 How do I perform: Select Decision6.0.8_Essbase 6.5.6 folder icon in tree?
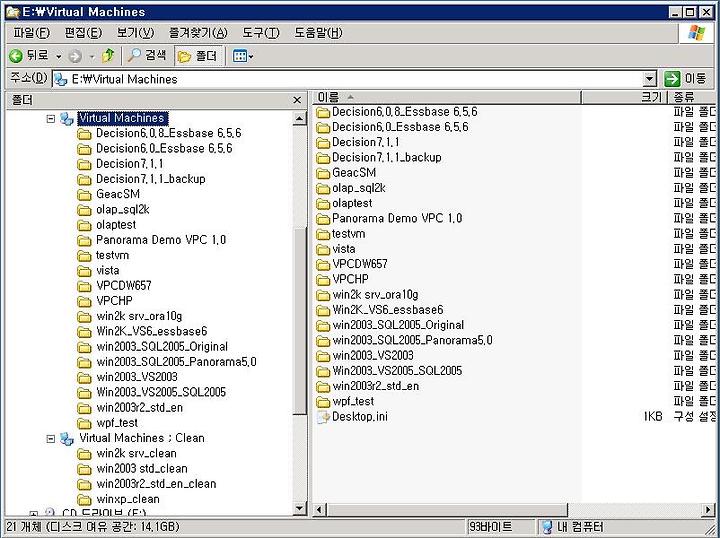click(84, 134)
